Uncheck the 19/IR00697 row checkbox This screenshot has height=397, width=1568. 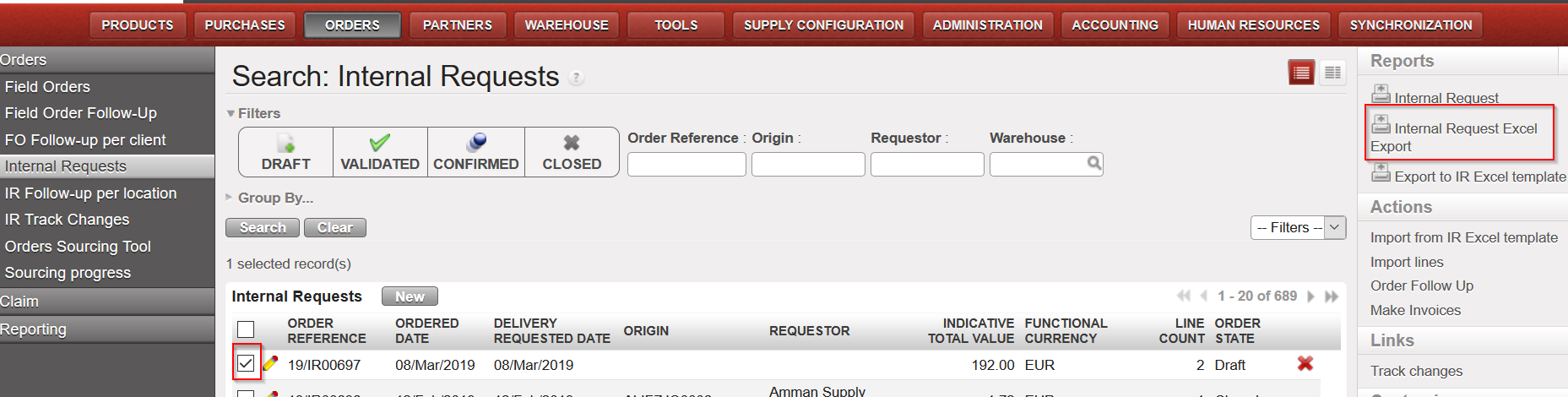(246, 363)
